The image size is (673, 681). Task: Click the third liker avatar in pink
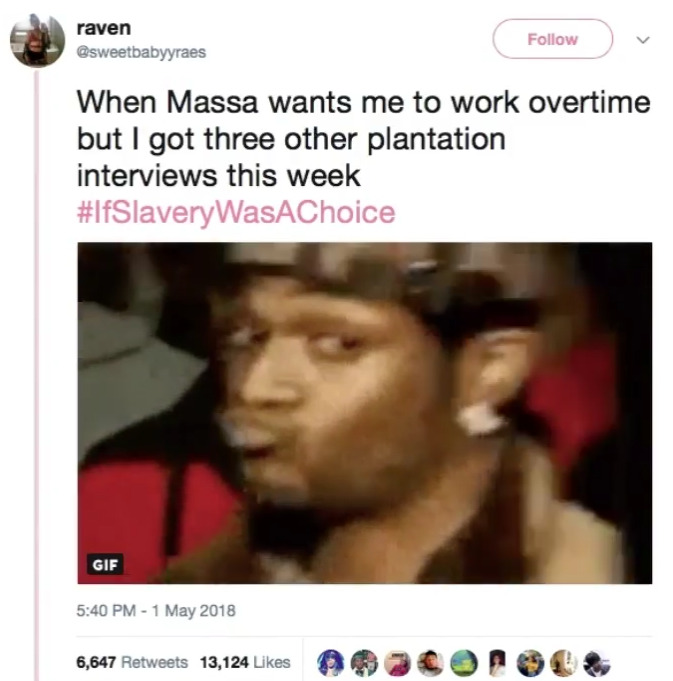click(x=398, y=663)
